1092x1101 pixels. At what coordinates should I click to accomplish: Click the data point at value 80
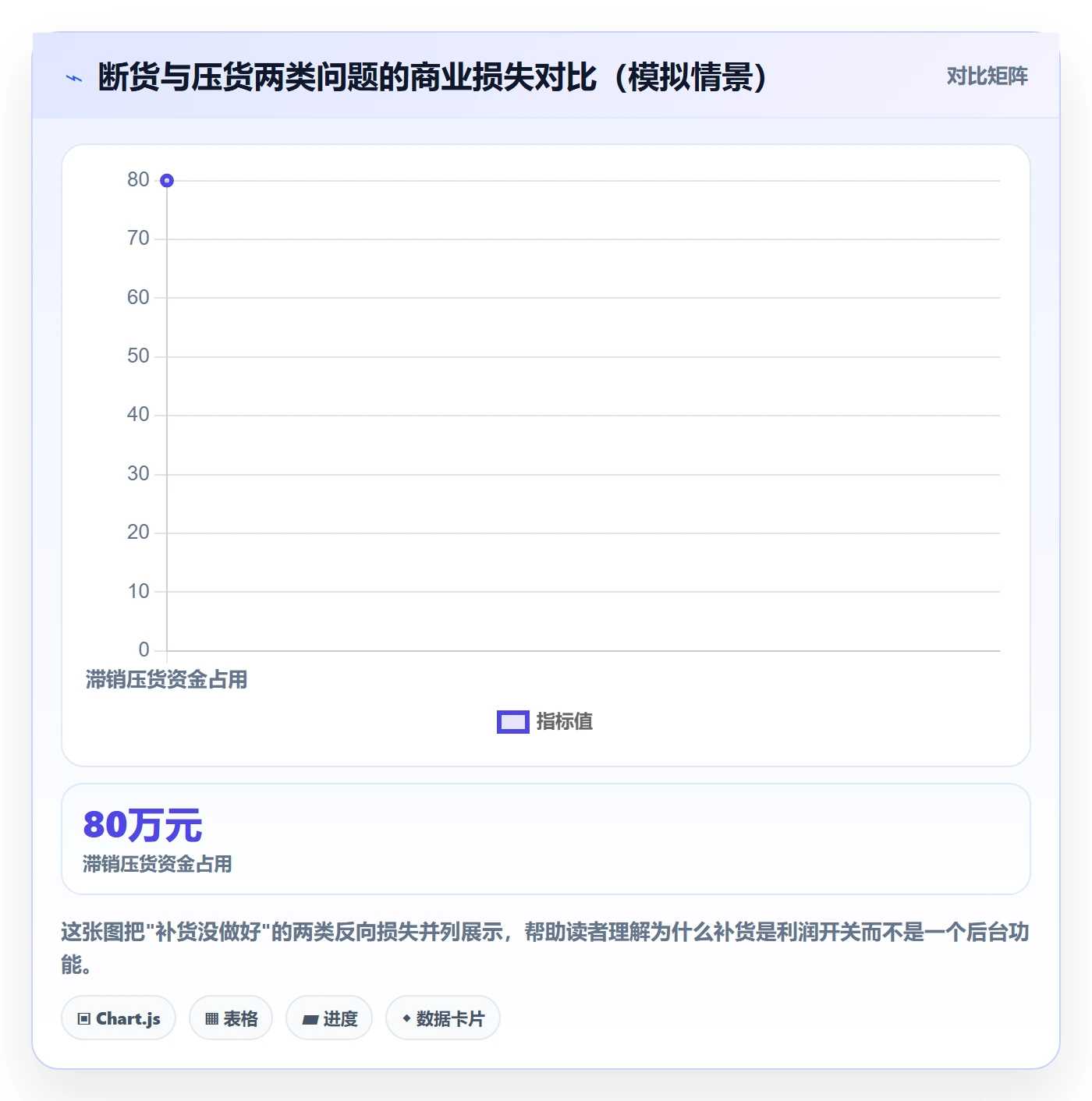point(167,181)
